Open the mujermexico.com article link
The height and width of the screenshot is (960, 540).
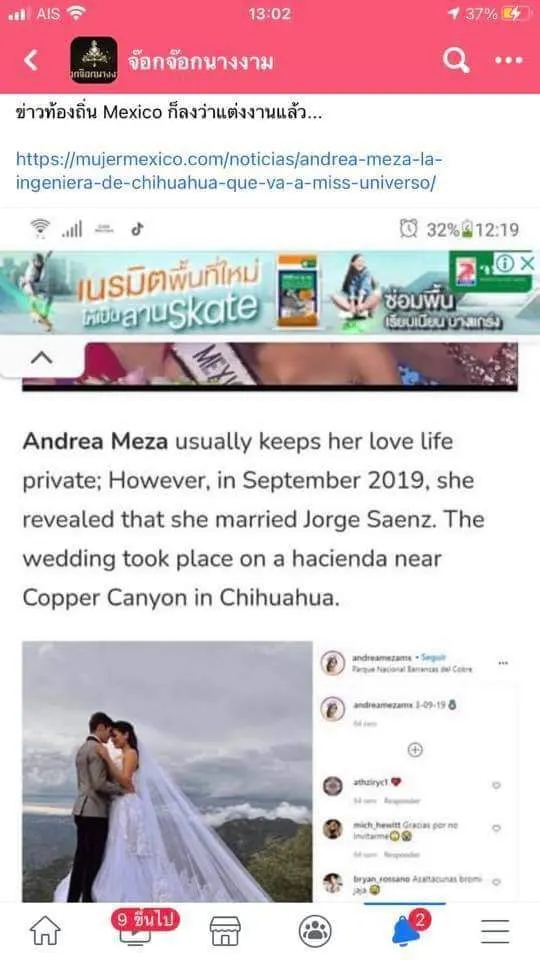click(230, 171)
